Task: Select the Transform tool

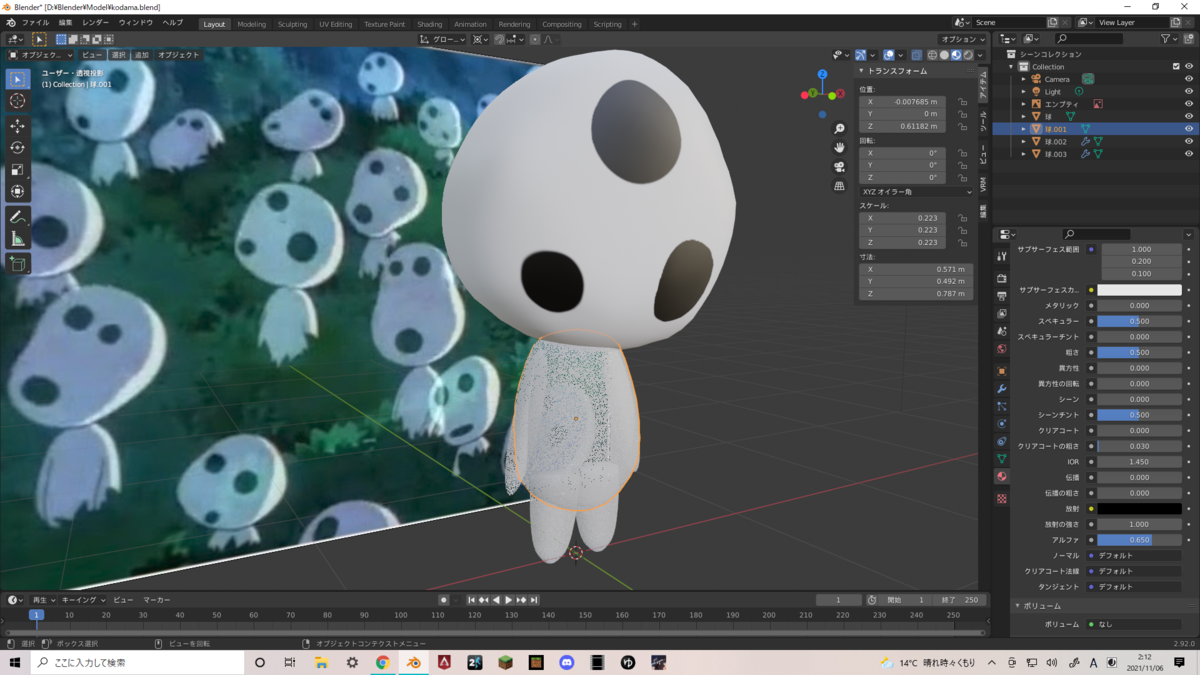Action: point(17,192)
